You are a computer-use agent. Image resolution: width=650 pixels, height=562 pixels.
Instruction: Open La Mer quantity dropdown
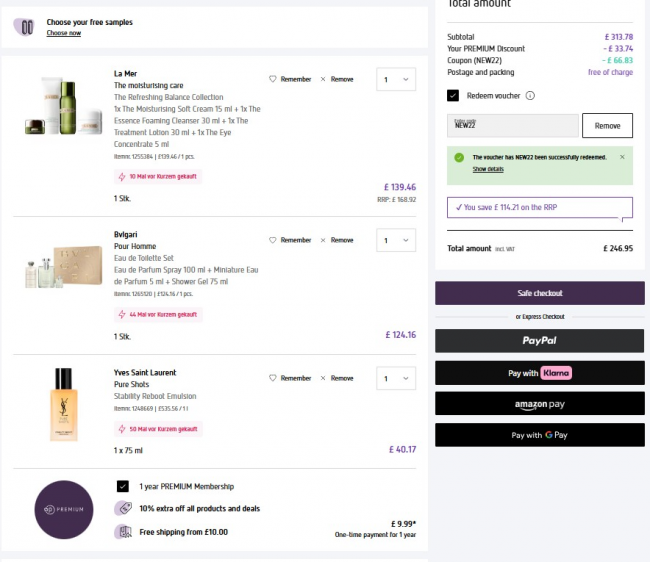point(396,79)
